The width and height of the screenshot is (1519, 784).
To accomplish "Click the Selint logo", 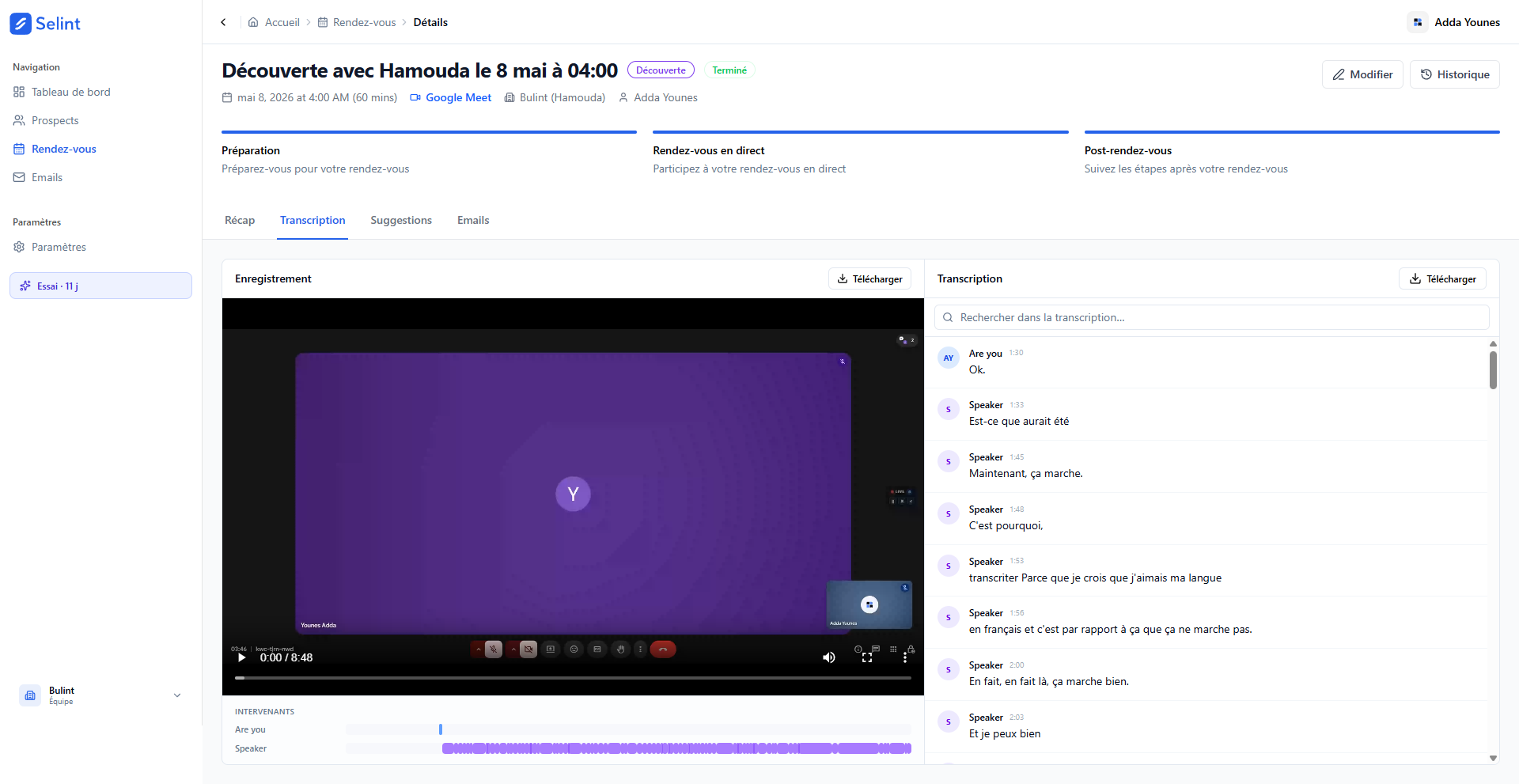I will (x=45, y=24).
